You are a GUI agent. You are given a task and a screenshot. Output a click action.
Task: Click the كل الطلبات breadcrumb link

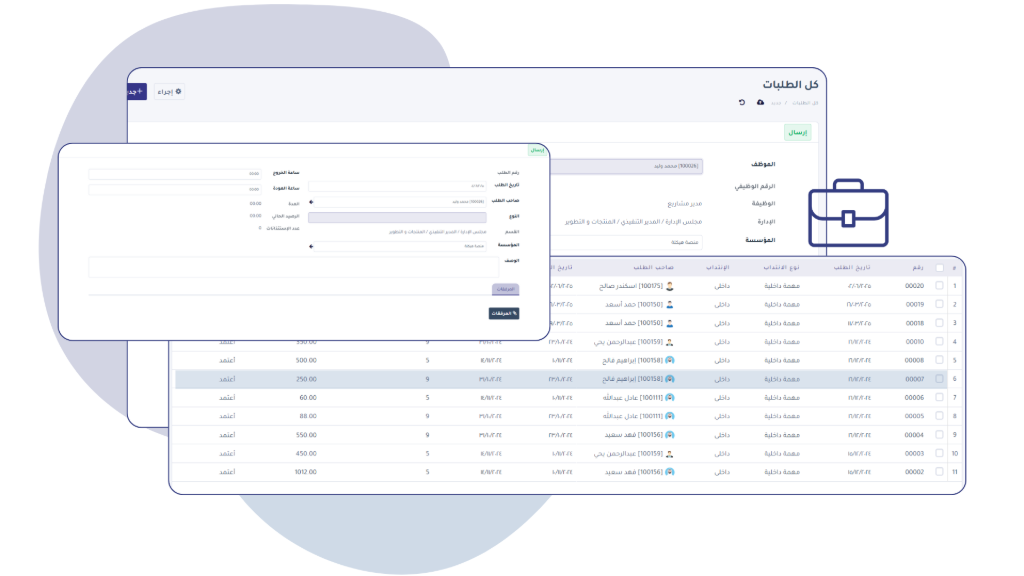point(801,103)
